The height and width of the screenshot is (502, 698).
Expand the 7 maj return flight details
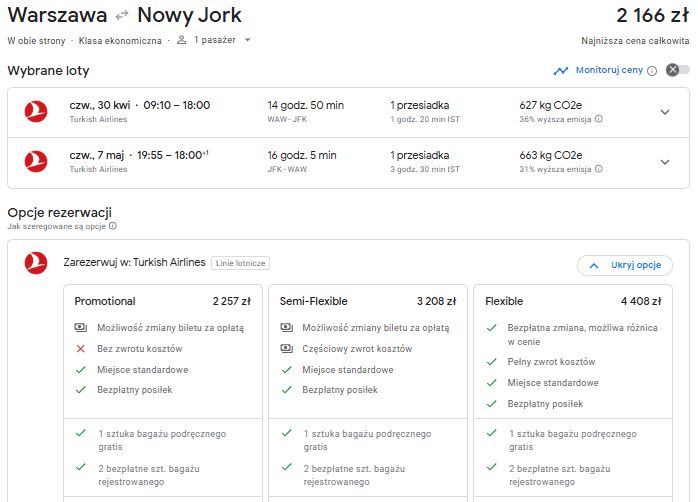pos(665,162)
